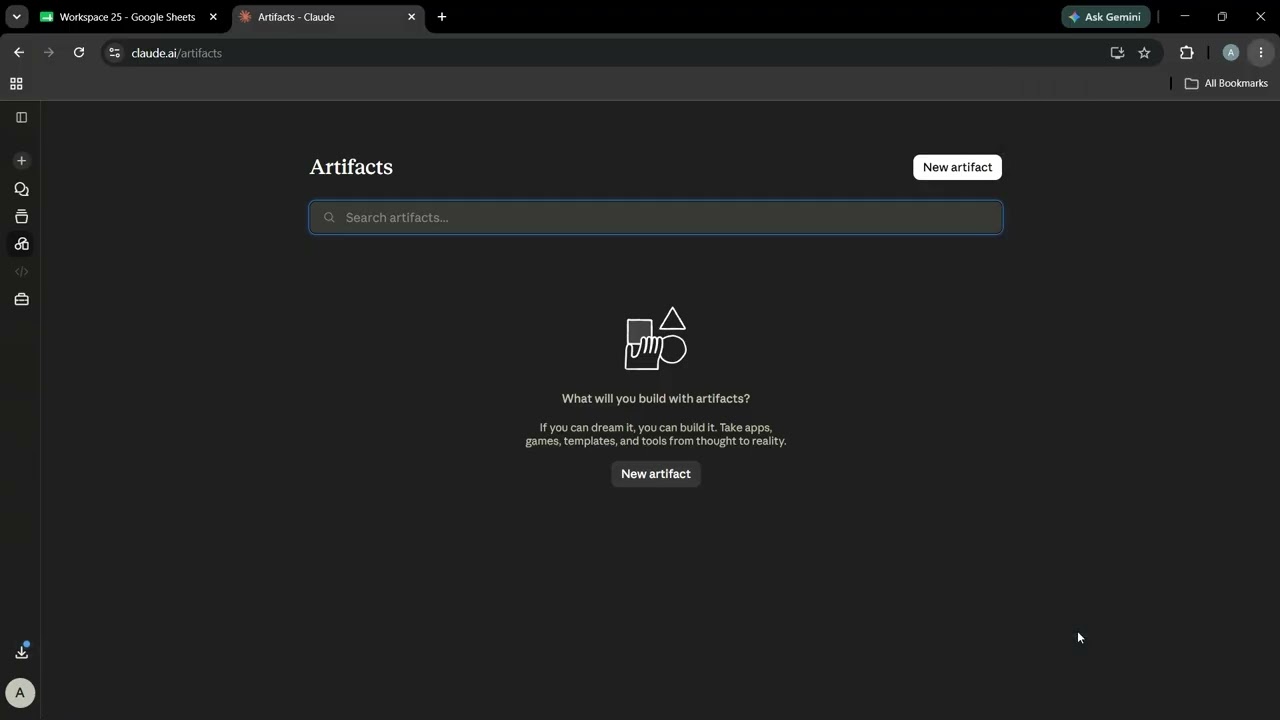Viewport: 1280px width, 720px height.
Task: Click the top-right New artifact button
Action: click(x=957, y=167)
